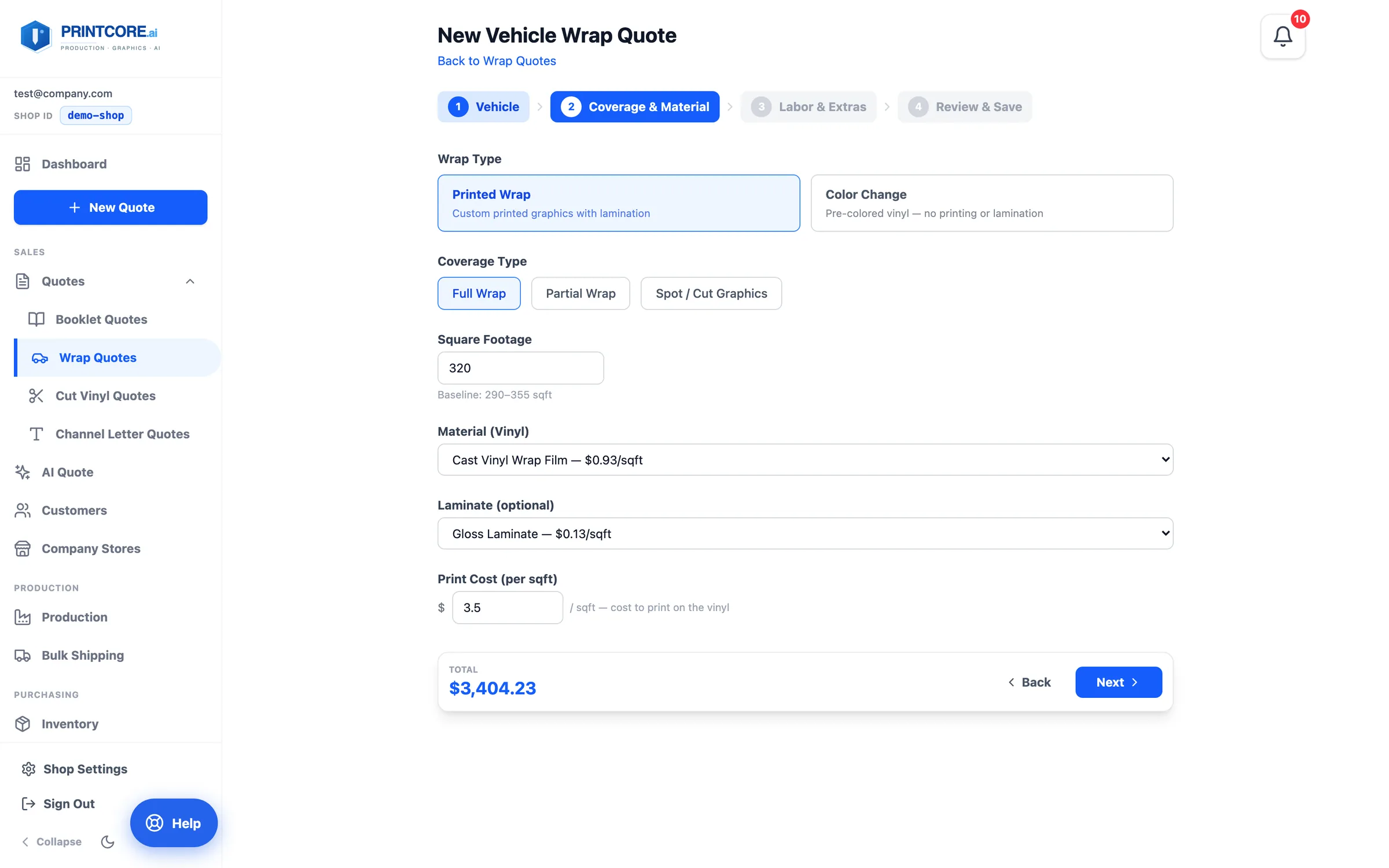Viewport: 1389px width, 868px height.
Task: Open Company Stores in the sidebar
Action: (91, 549)
